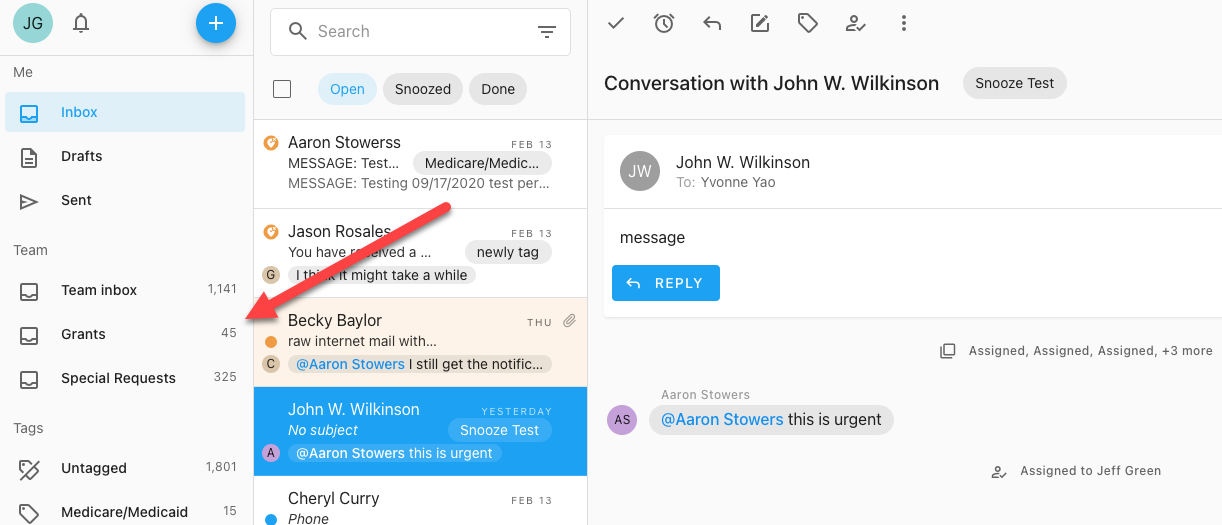The width and height of the screenshot is (1222, 525).
Task: Mark conversation done with checkmark icon
Action: (x=616, y=23)
